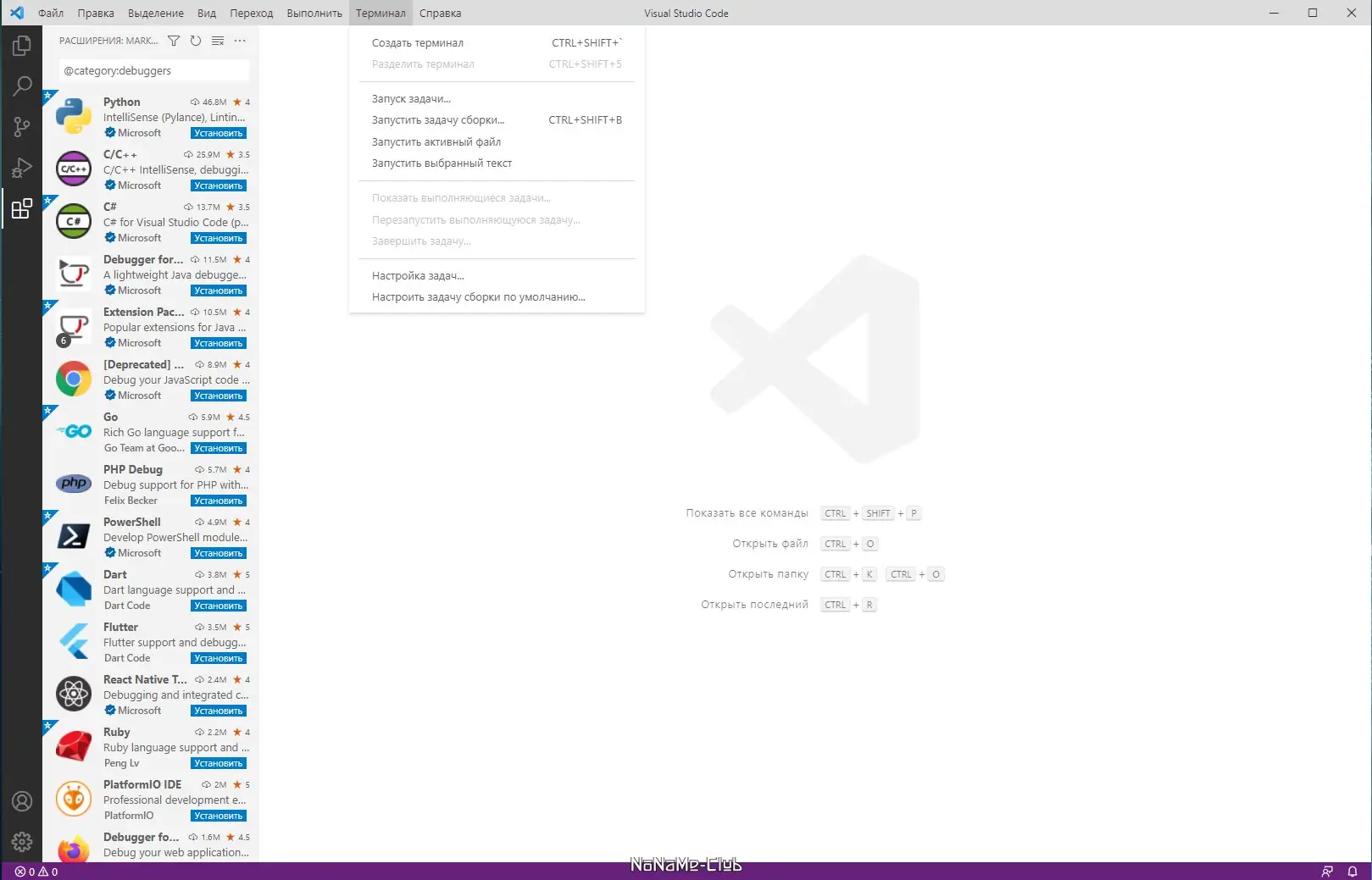Open the Run and Debug view icon
This screenshot has height=880, width=1372.
pyautogui.click(x=22, y=168)
